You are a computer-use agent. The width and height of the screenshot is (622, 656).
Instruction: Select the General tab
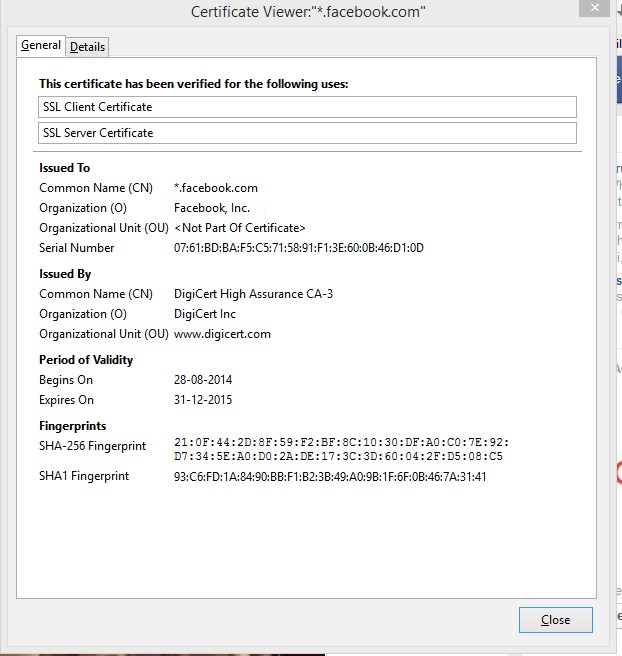click(x=41, y=45)
